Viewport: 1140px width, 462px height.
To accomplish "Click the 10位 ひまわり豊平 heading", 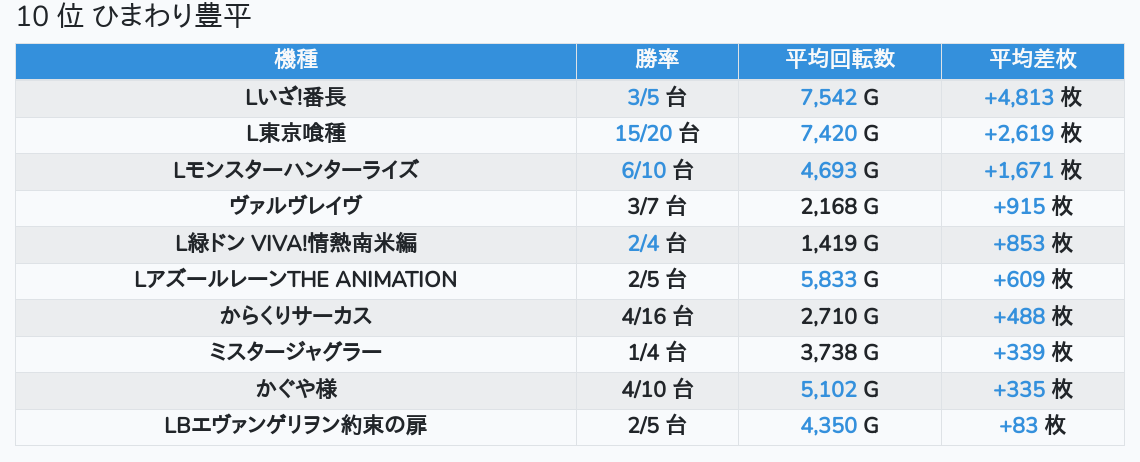I will (x=134, y=17).
